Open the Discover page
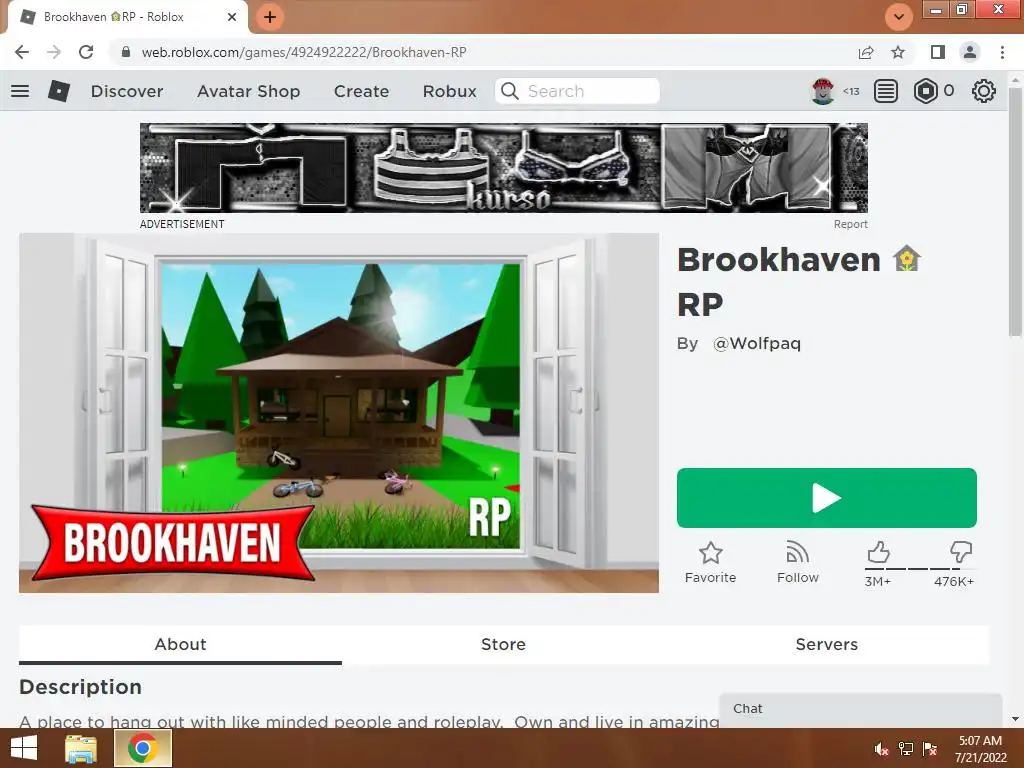The width and height of the screenshot is (1024, 768). (x=127, y=91)
